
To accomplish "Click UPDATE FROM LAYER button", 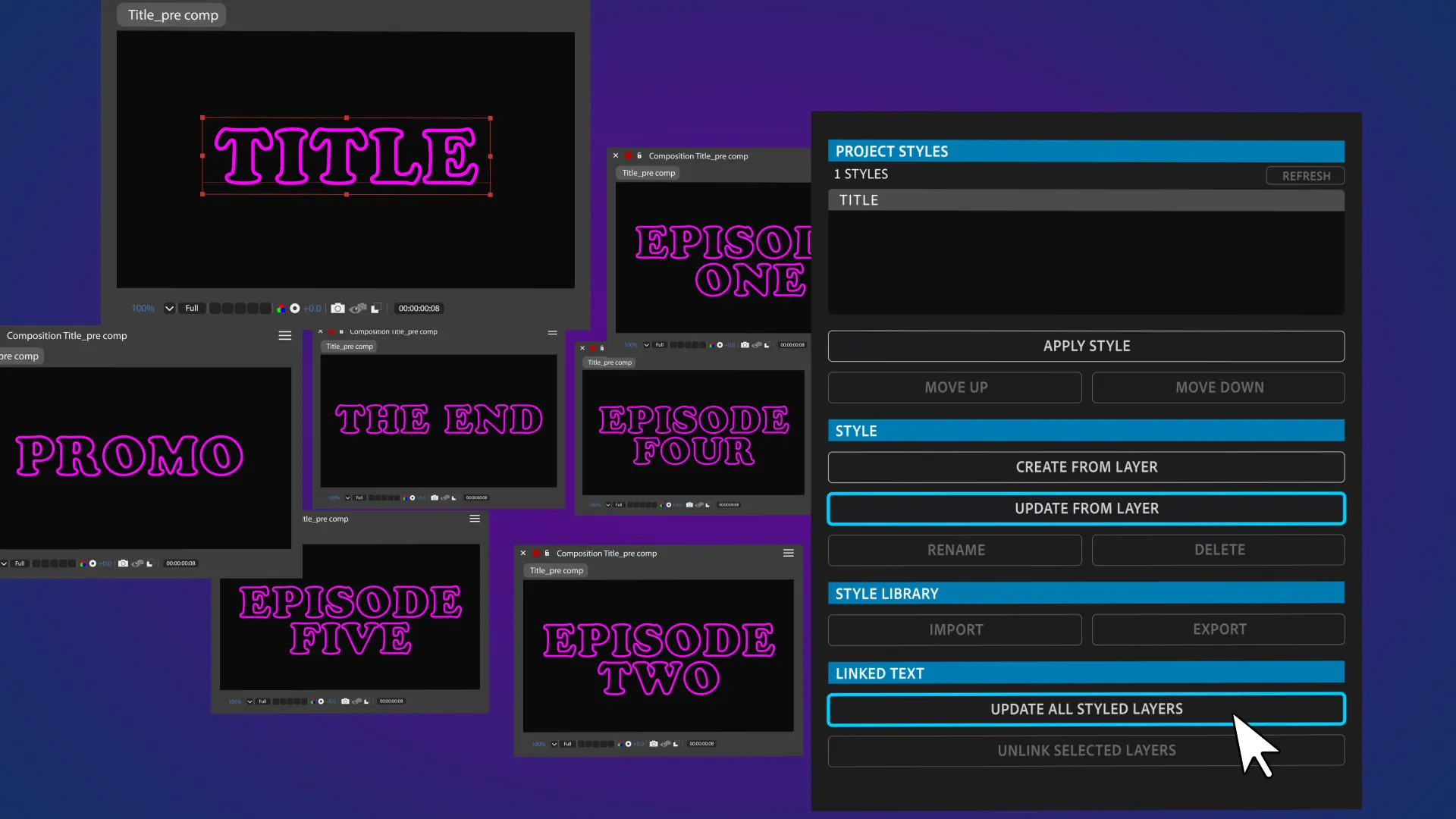I will 1086,509.
